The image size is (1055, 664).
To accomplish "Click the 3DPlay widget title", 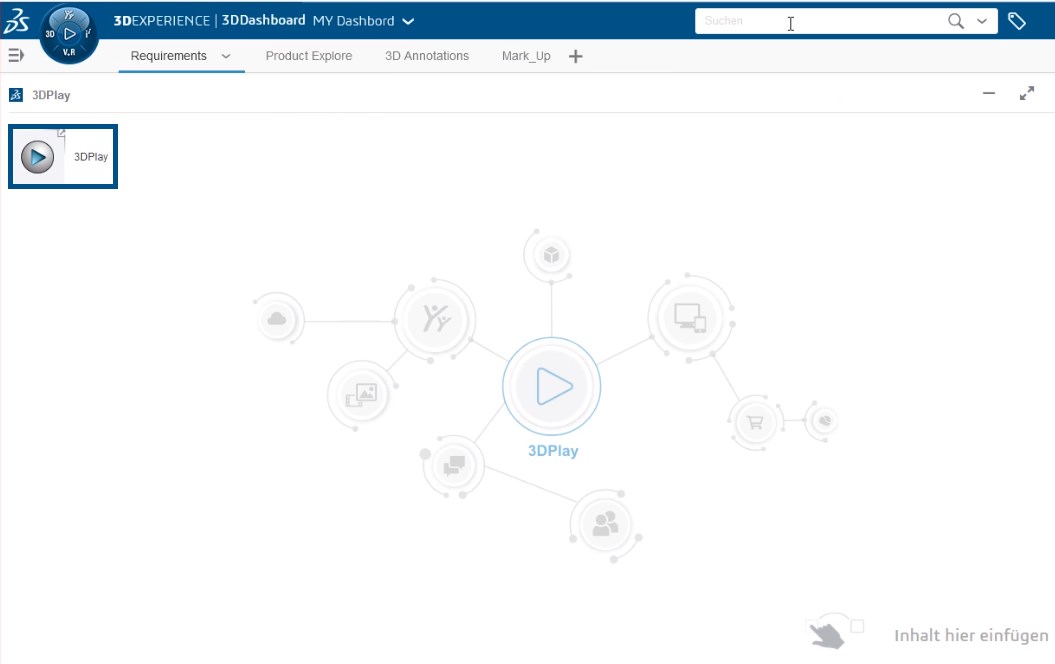I will coord(51,95).
